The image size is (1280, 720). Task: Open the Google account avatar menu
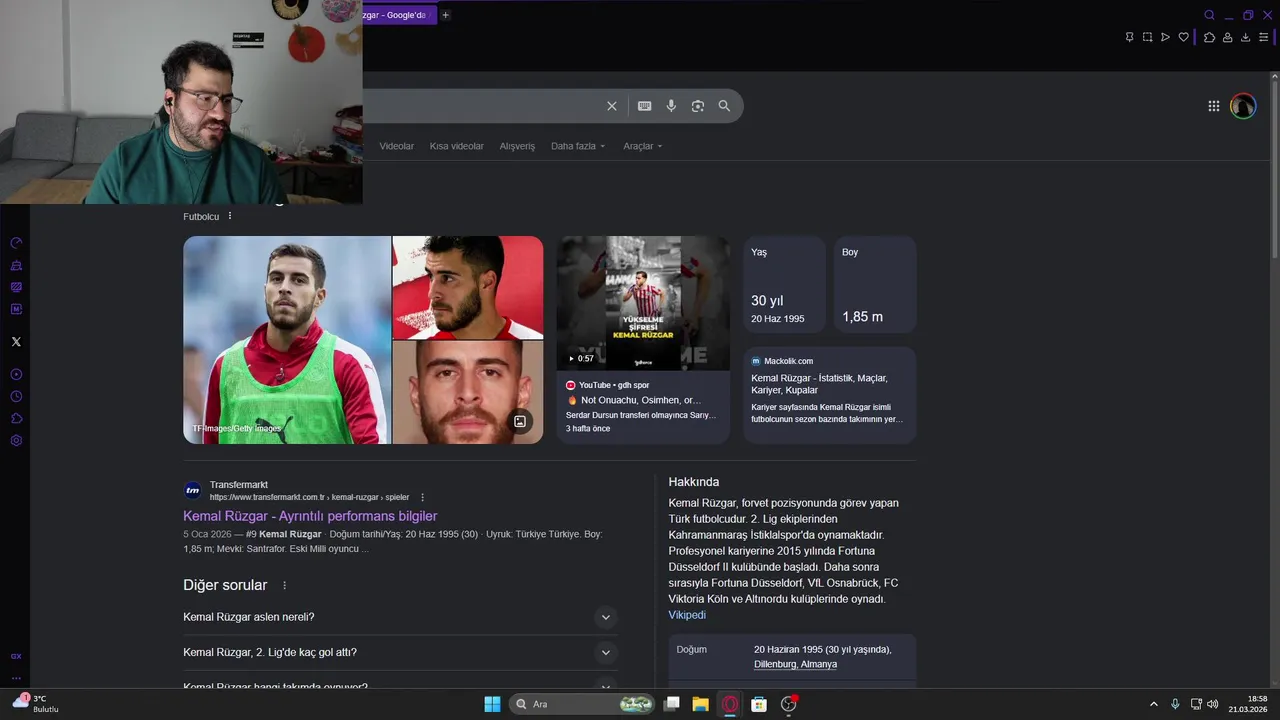pyautogui.click(x=1243, y=106)
